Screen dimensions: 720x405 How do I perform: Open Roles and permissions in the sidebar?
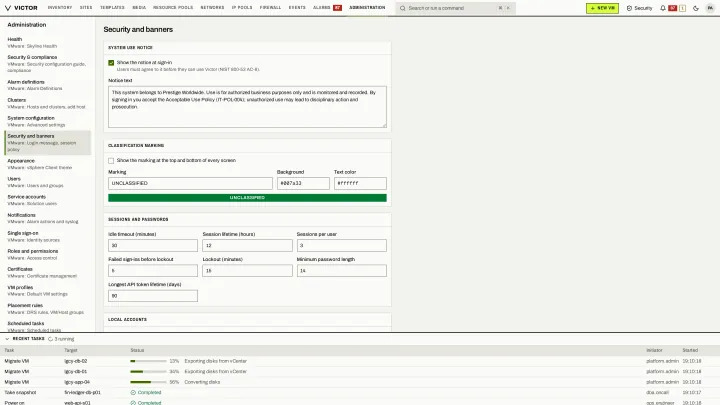(x=48, y=254)
